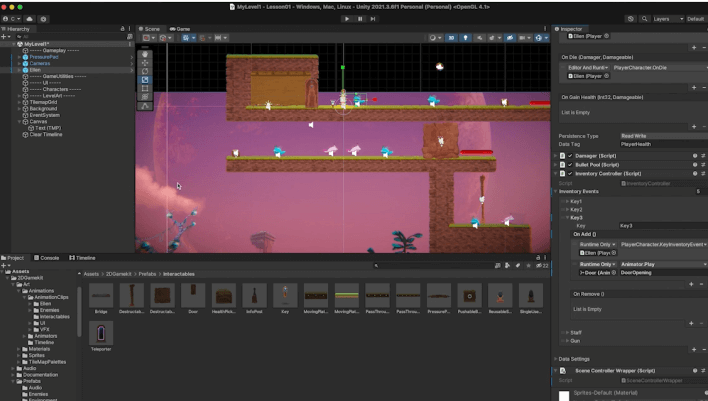The image size is (708, 401).
Task: Toggle scene lighting bulb icon
Action: tap(466, 38)
